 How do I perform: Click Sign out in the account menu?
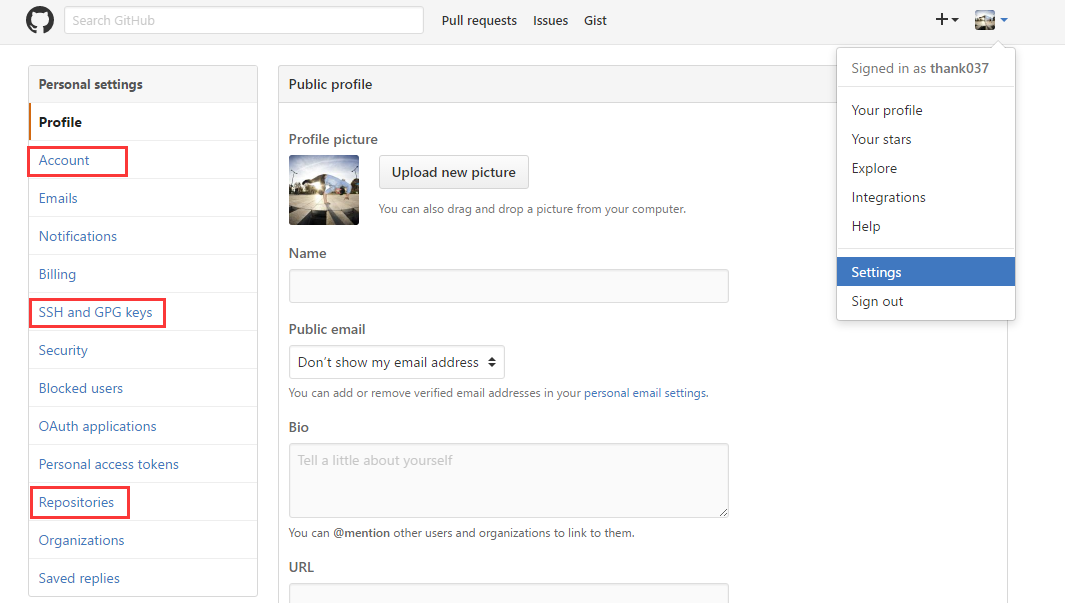[877, 301]
